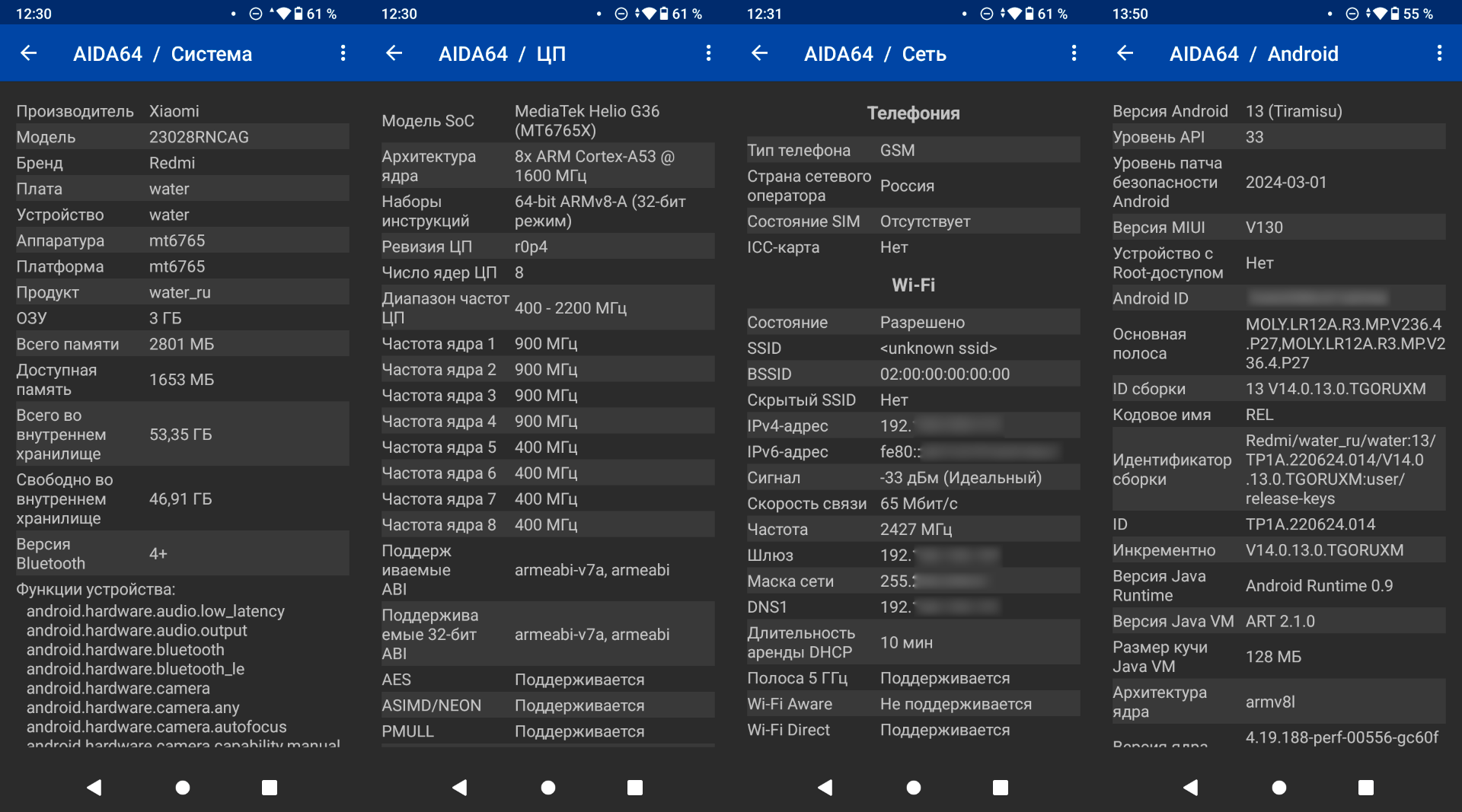Select Архитектура ядра armv8l value
Viewport: 1462px width, 812px height.
click(x=1270, y=702)
